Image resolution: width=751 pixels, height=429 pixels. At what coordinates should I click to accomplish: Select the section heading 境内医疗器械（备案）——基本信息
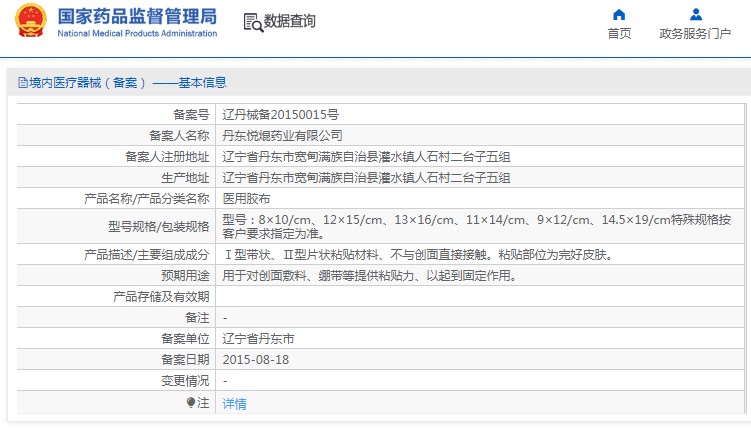pyautogui.click(x=127, y=83)
